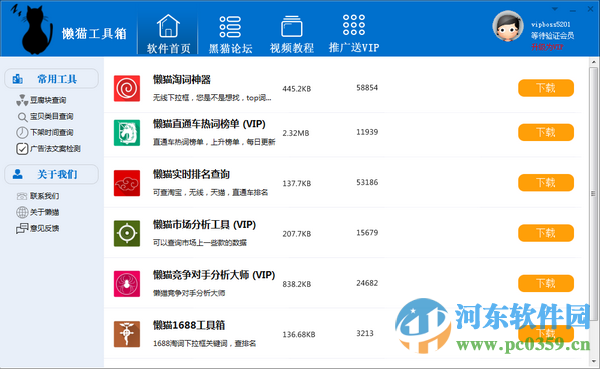Click the magnifier icon for 宝贝类目查询
The height and width of the screenshot is (369, 600).
22,117
